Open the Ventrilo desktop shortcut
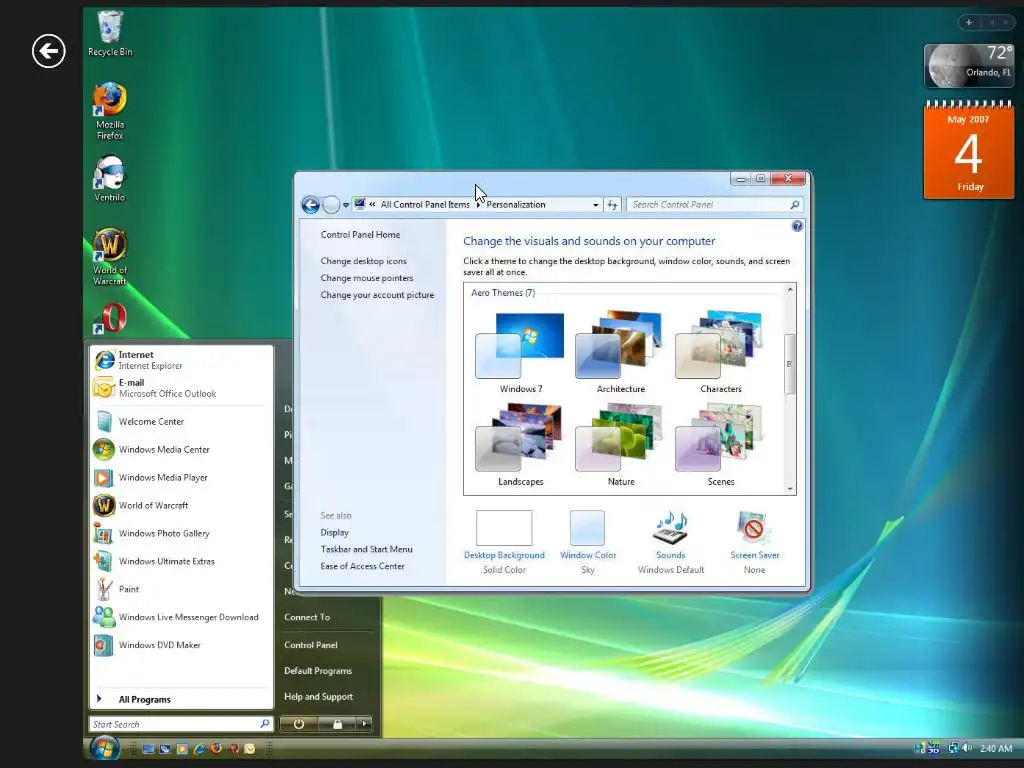1024x768 pixels. point(109,178)
